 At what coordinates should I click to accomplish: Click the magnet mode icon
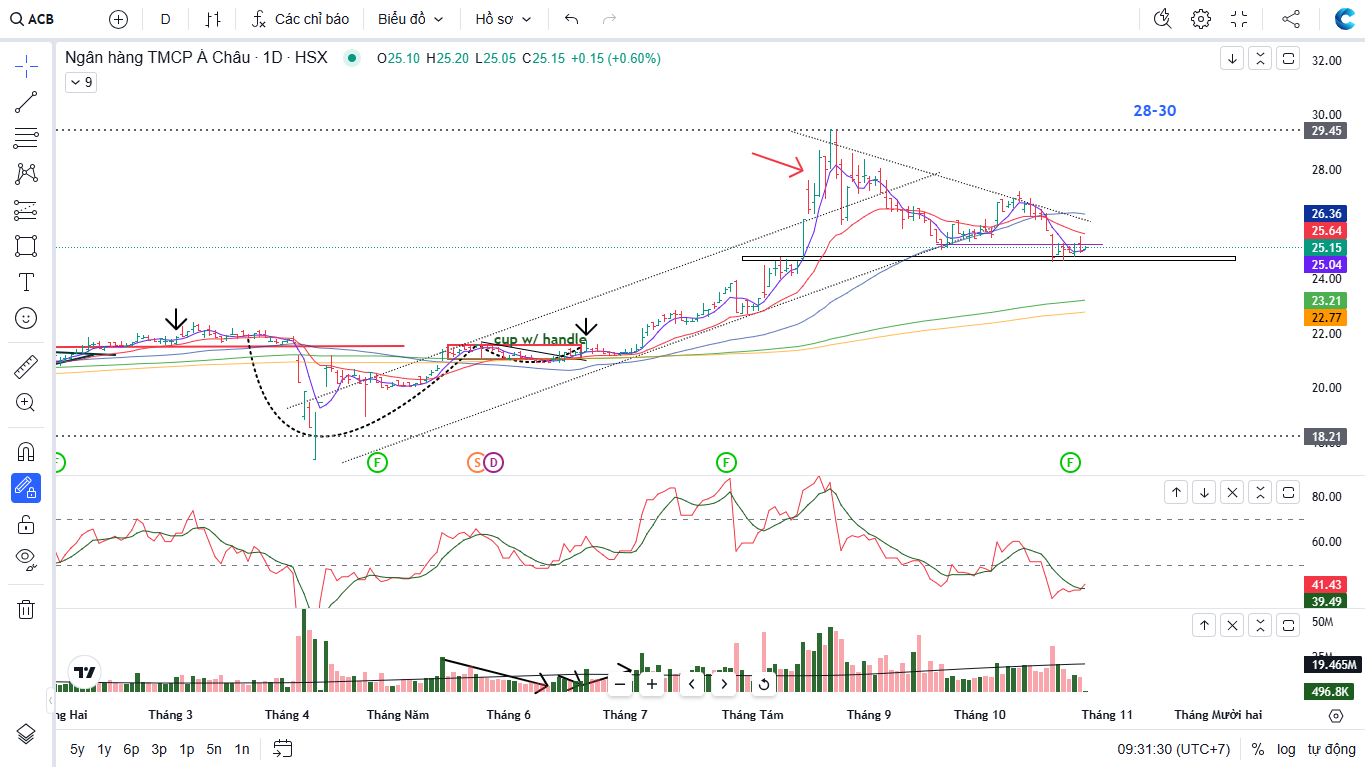coord(26,451)
